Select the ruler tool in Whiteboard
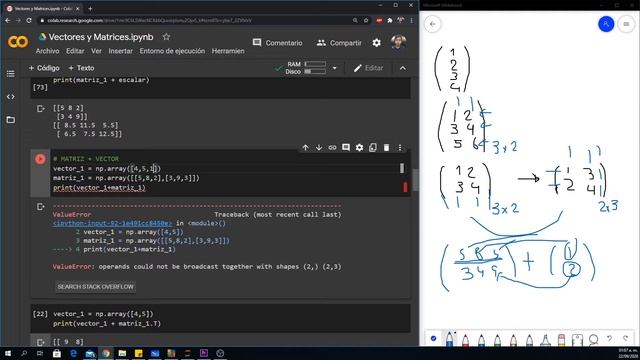The width and height of the screenshot is (640, 360). tap(577, 340)
